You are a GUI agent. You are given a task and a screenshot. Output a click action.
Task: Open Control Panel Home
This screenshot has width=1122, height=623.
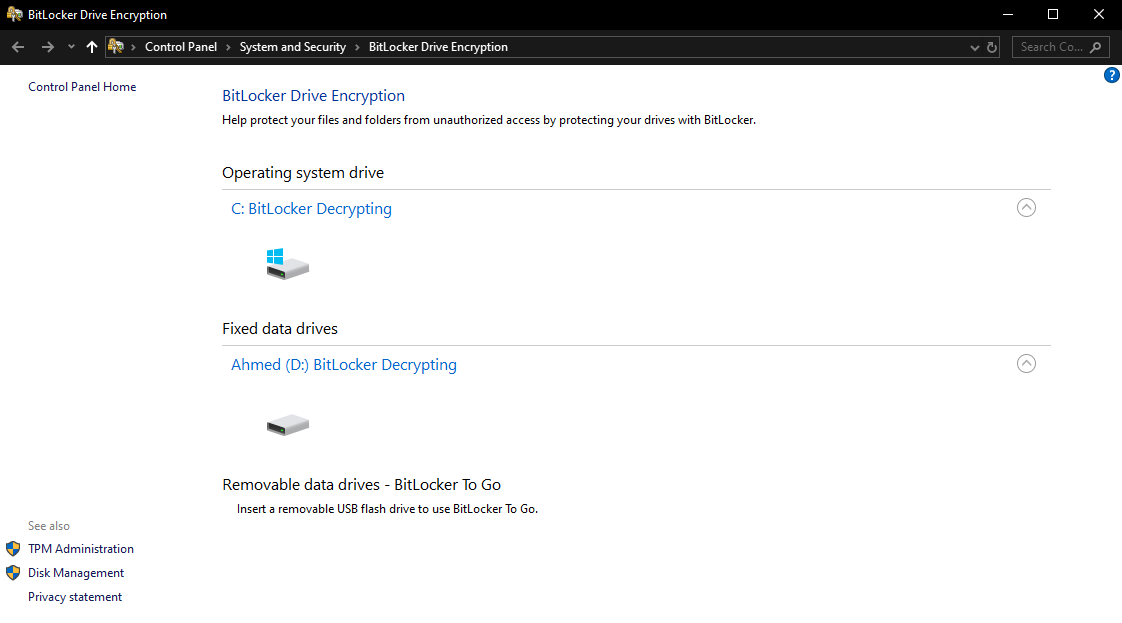point(82,86)
